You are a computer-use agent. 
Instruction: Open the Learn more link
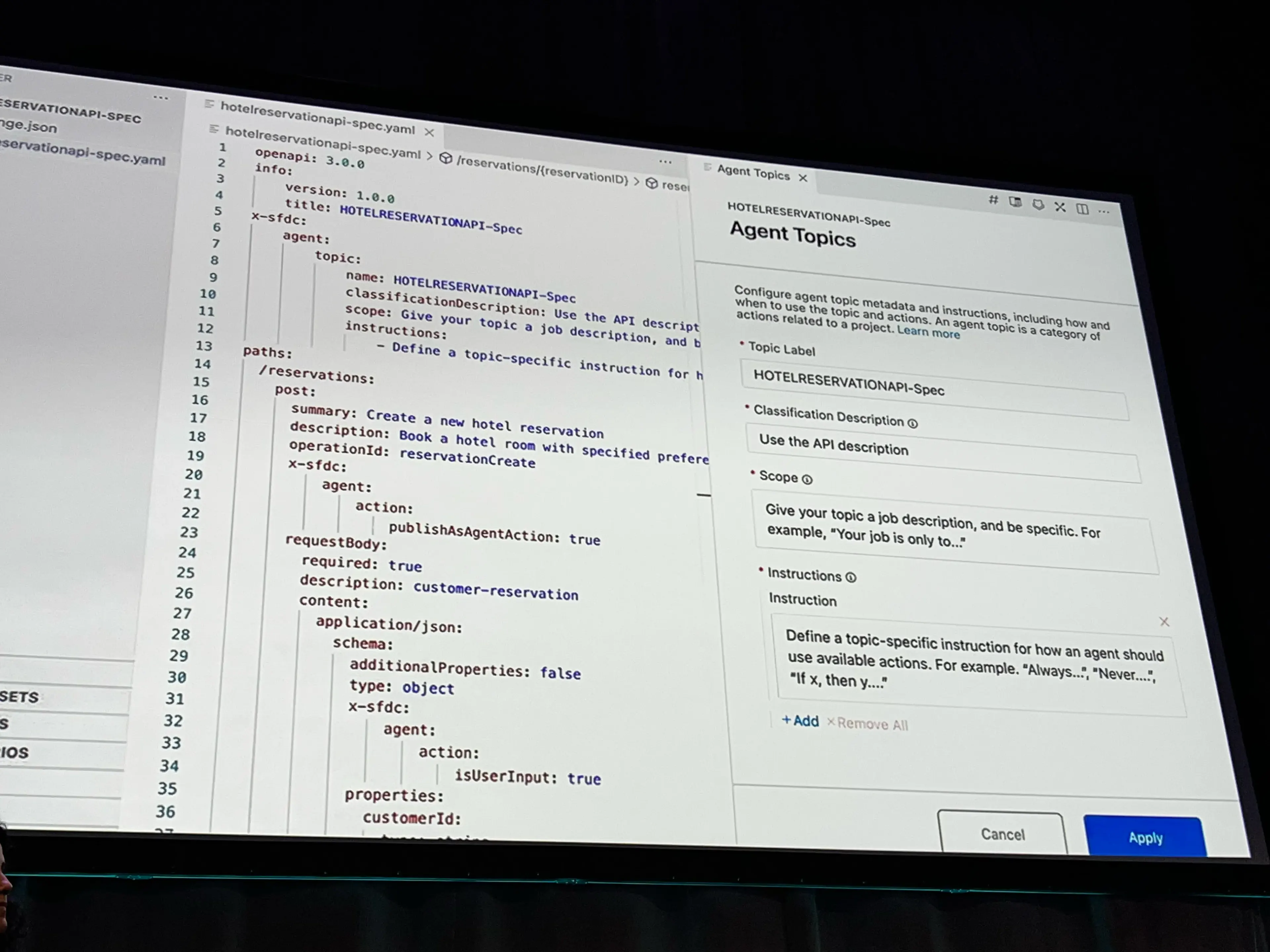coord(929,334)
